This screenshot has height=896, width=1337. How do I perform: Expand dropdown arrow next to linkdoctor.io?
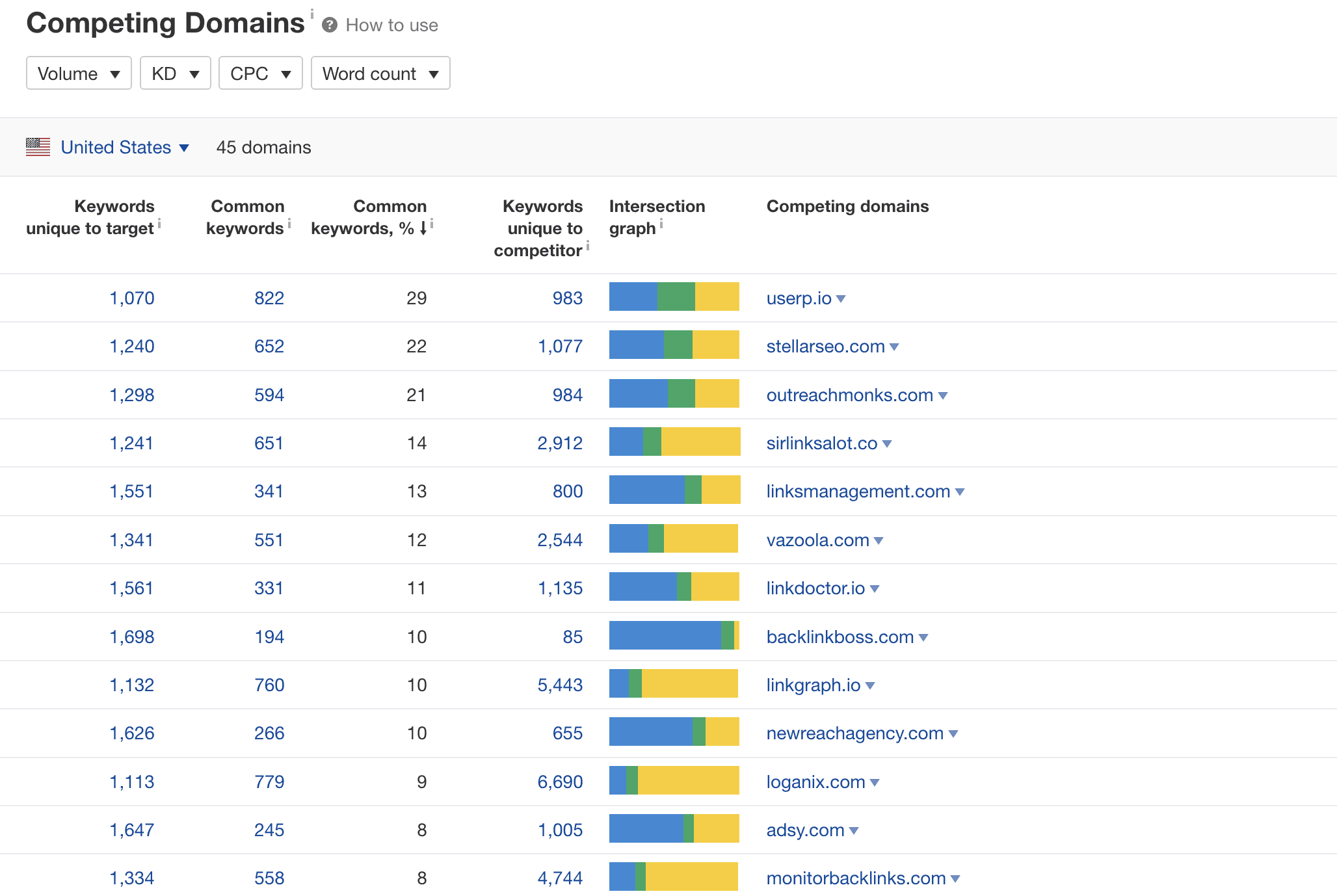875,589
